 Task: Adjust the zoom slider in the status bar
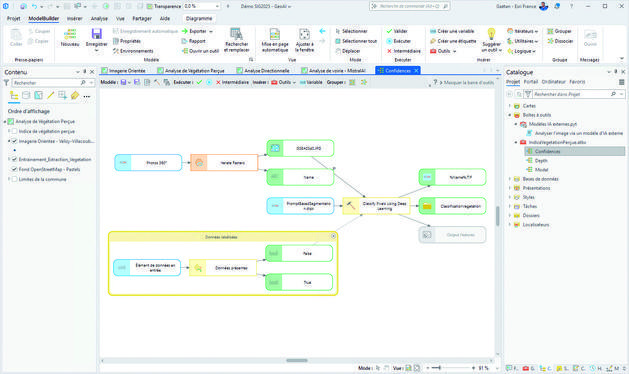click(439, 368)
